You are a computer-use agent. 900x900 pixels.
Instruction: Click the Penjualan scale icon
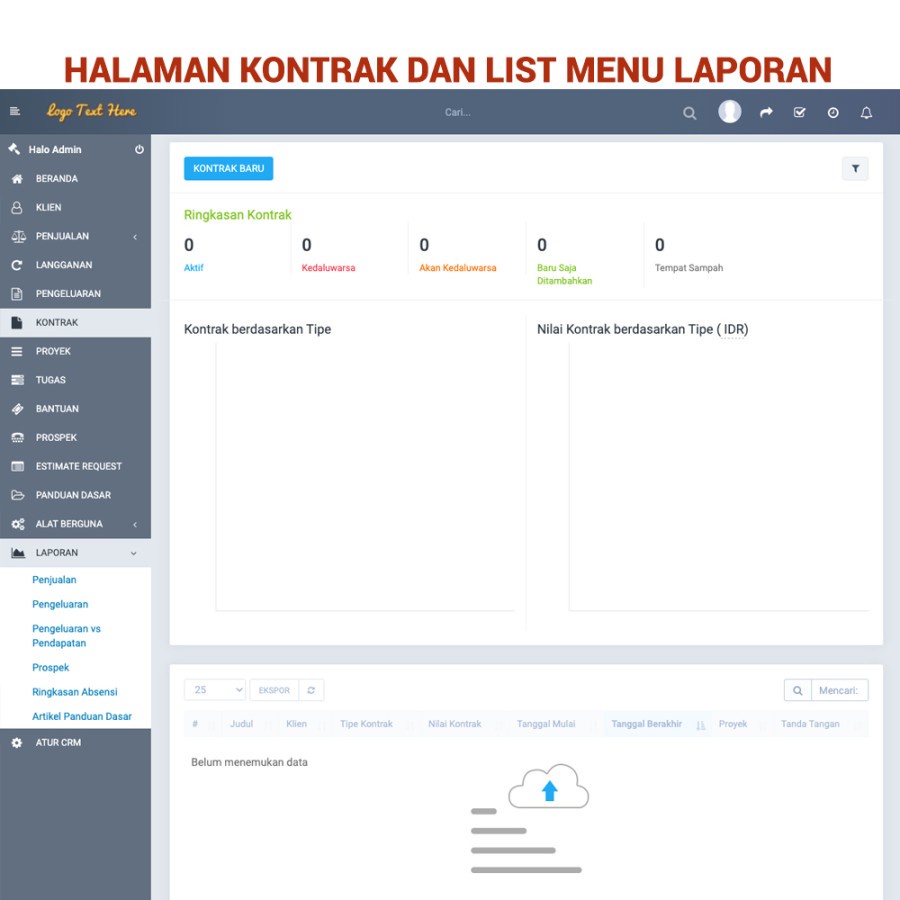pyautogui.click(x=18, y=236)
